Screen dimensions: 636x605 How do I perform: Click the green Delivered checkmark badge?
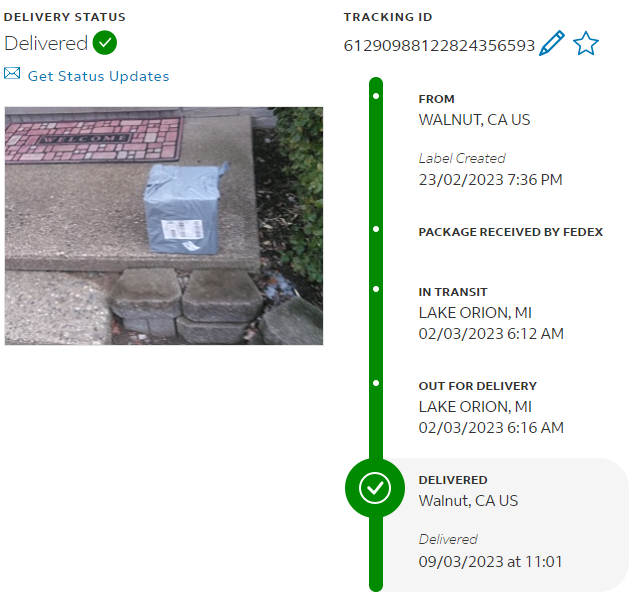[x=105, y=43]
